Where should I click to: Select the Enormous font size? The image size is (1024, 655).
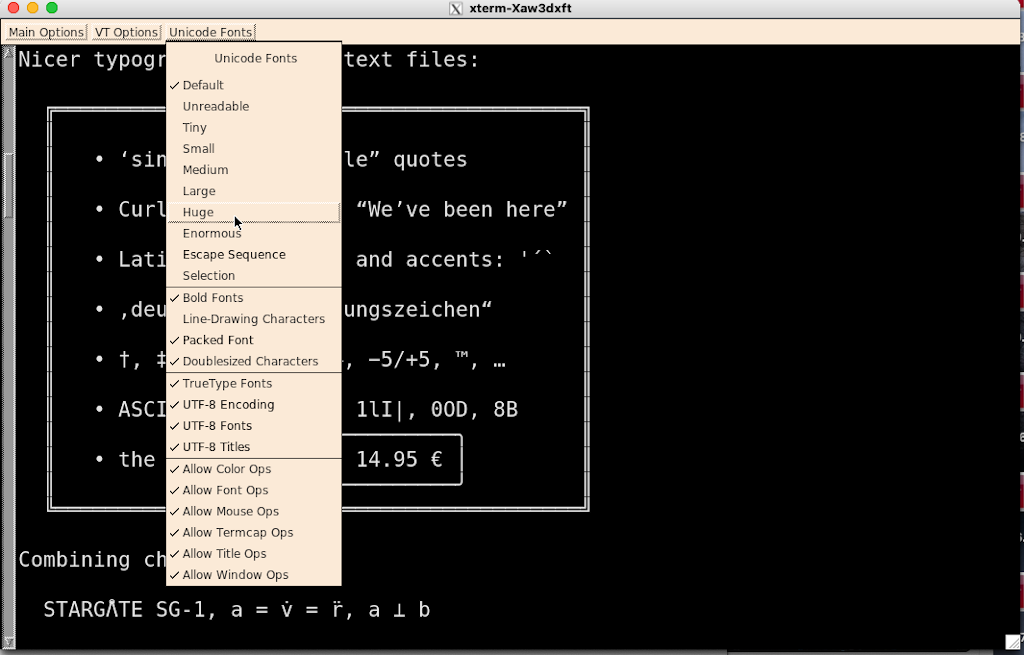(212, 233)
